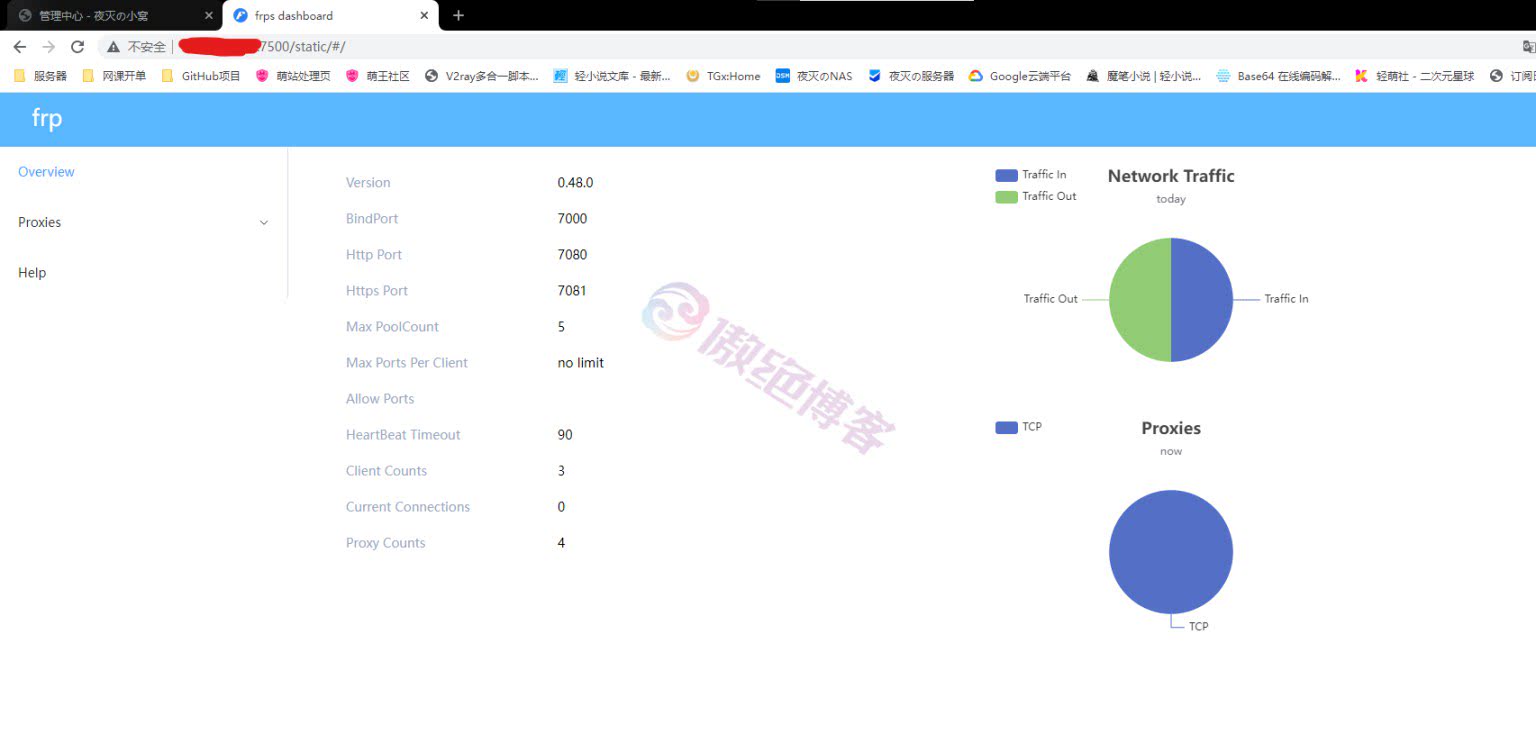
Task: Open the Base64 在线编码解 bookmark
Action: (x=1278, y=76)
